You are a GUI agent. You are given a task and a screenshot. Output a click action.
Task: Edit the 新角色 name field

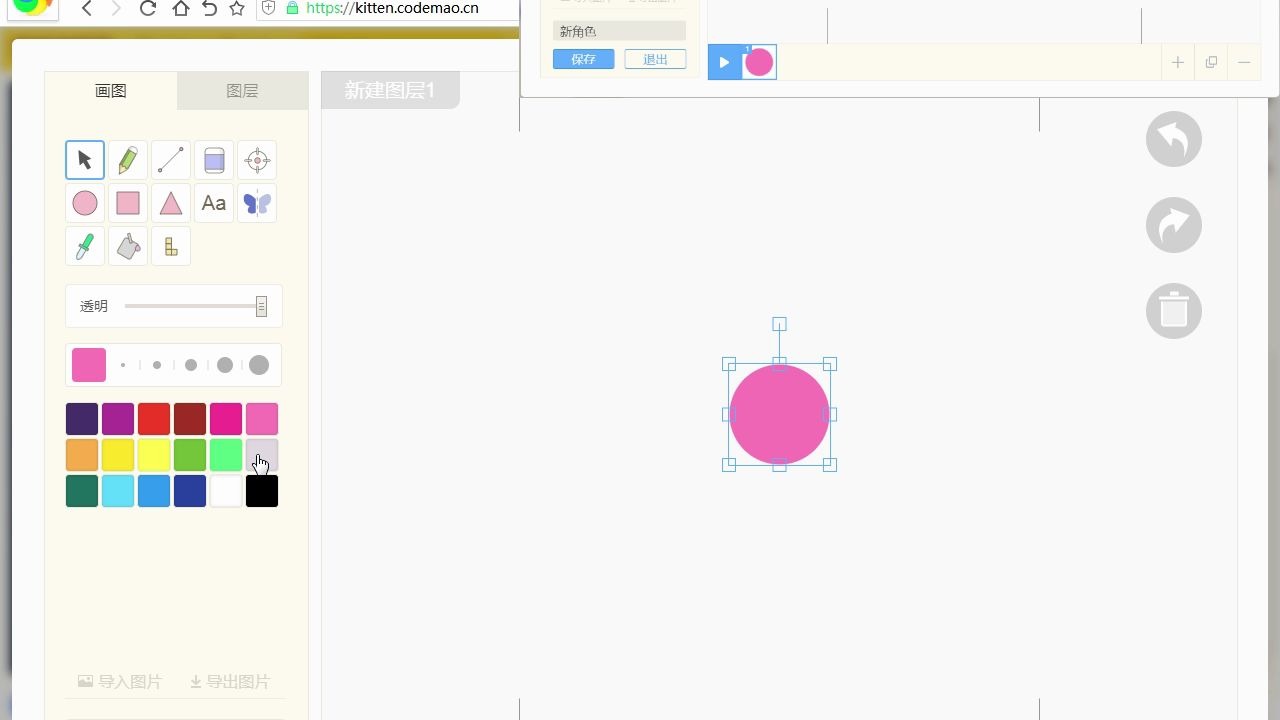(x=619, y=32)
